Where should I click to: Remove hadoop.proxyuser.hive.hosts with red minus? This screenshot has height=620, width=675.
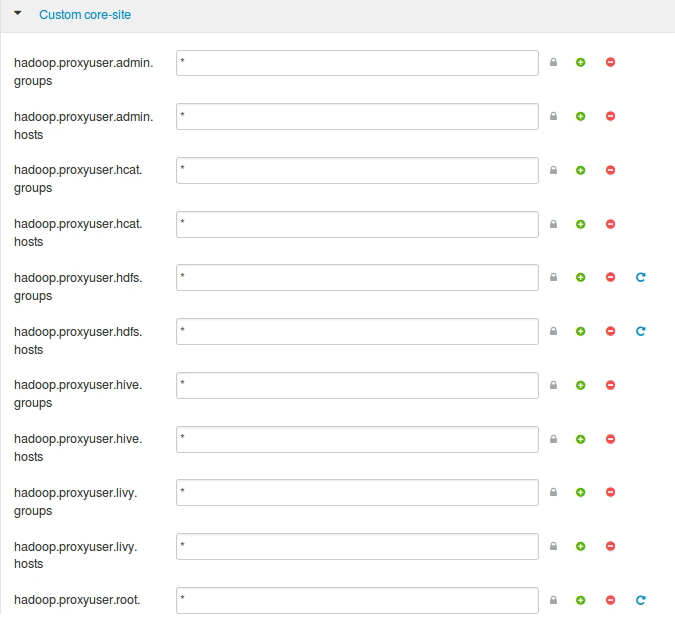pos(610,439)
